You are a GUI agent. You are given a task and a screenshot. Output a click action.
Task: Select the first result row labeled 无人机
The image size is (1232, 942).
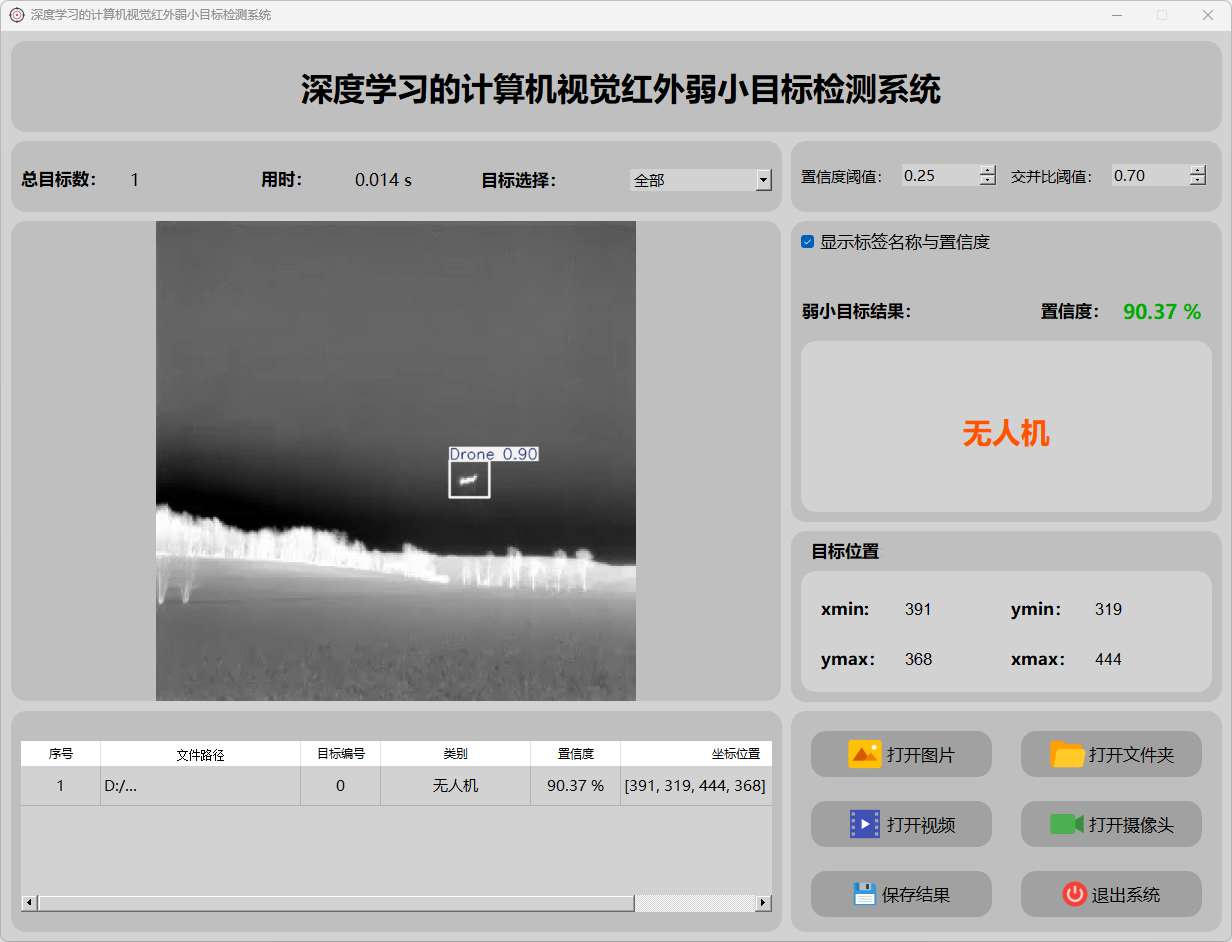pyautogui.click(x=455, y=786)
